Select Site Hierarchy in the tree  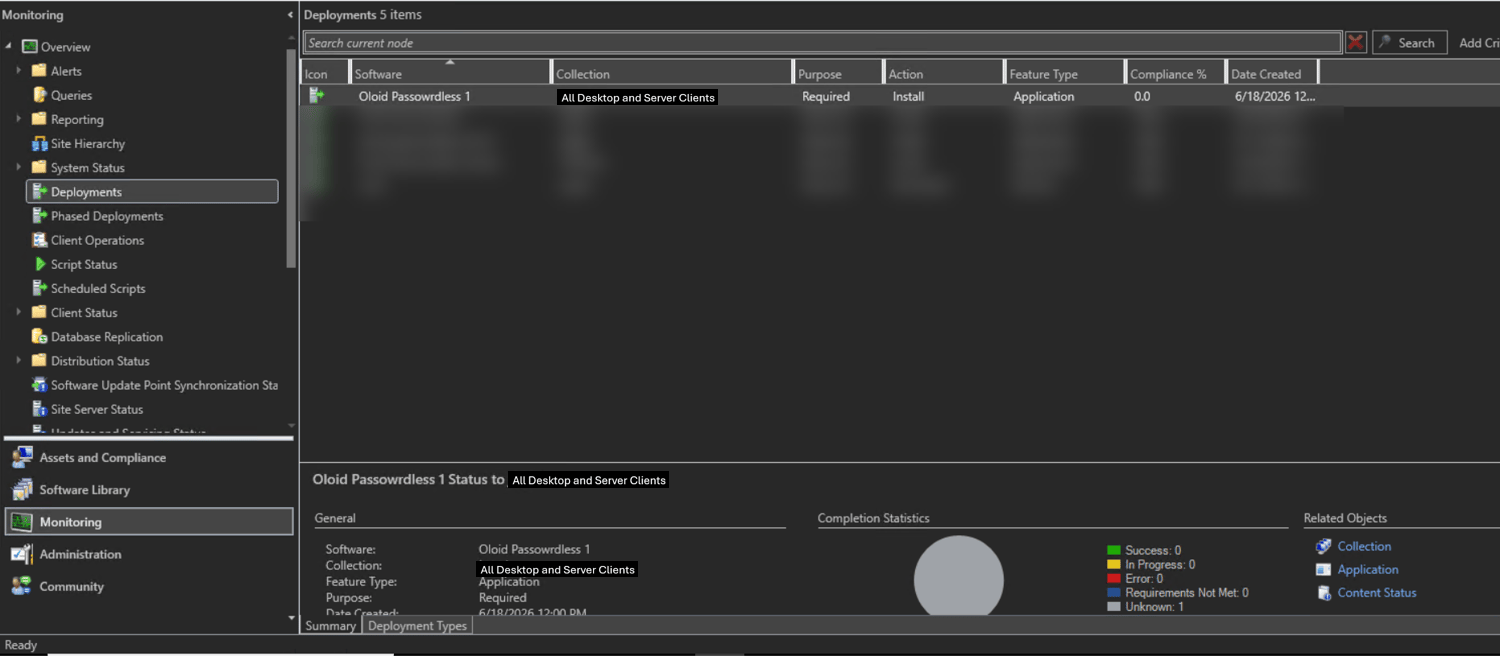pyautogui.click(x=88, y=144)
